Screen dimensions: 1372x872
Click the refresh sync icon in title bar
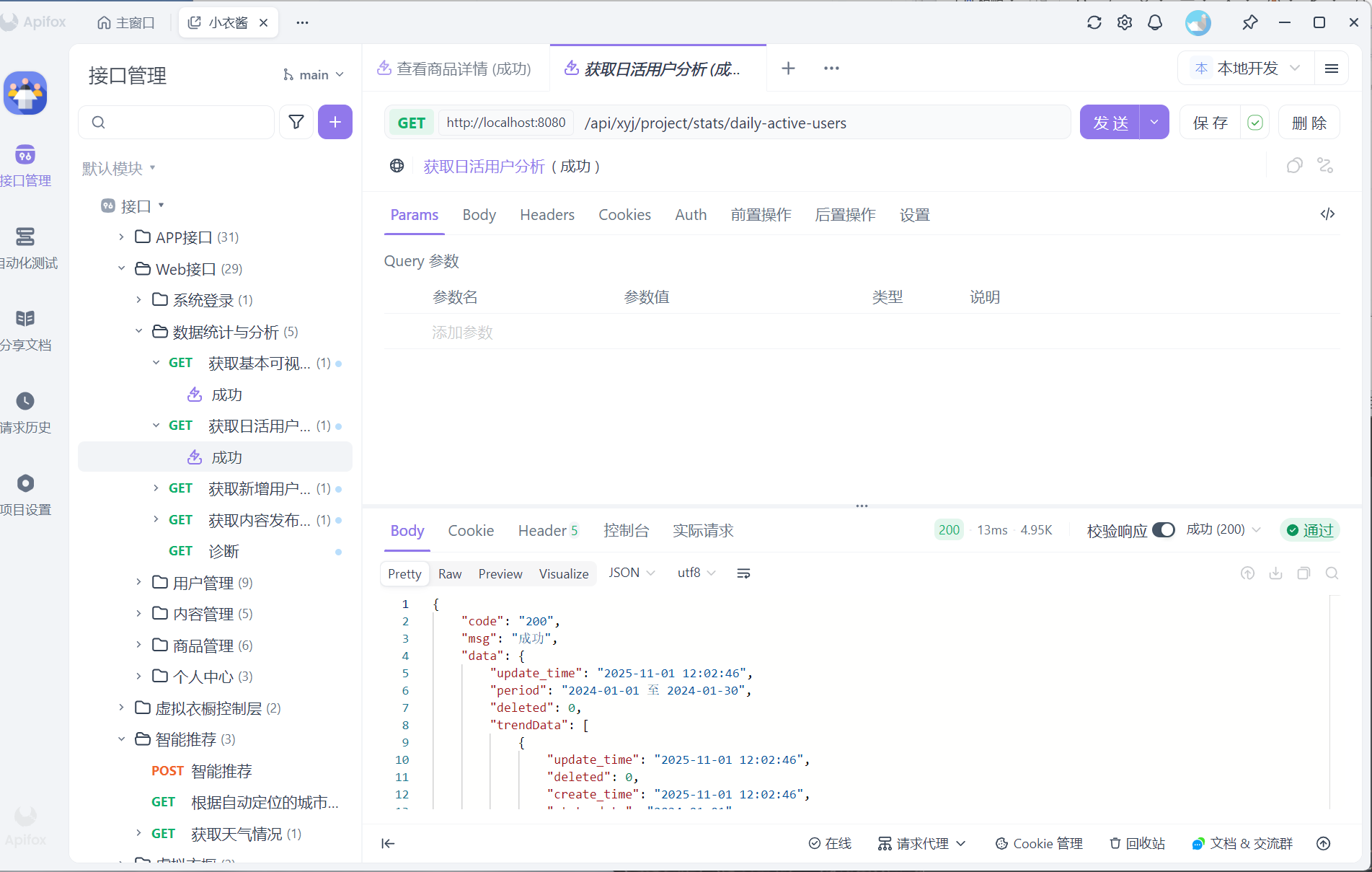coord(1094,22)
